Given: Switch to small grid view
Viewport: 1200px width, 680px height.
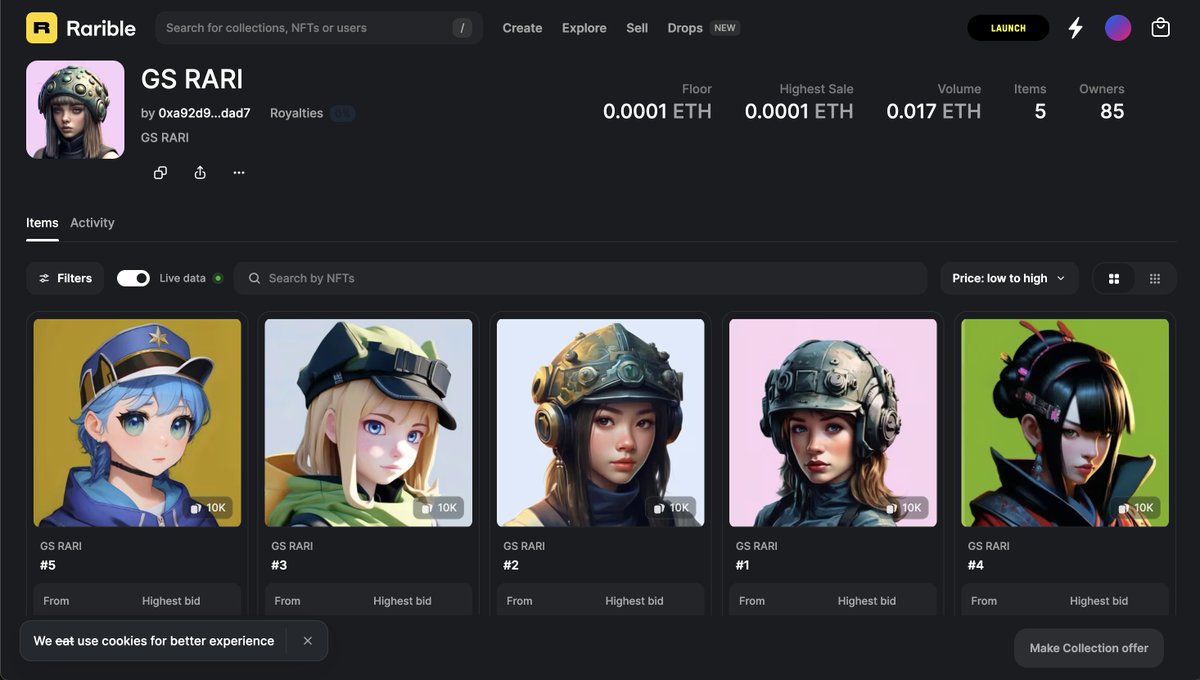Looking at the screenshot, I should pos(1155,278).
